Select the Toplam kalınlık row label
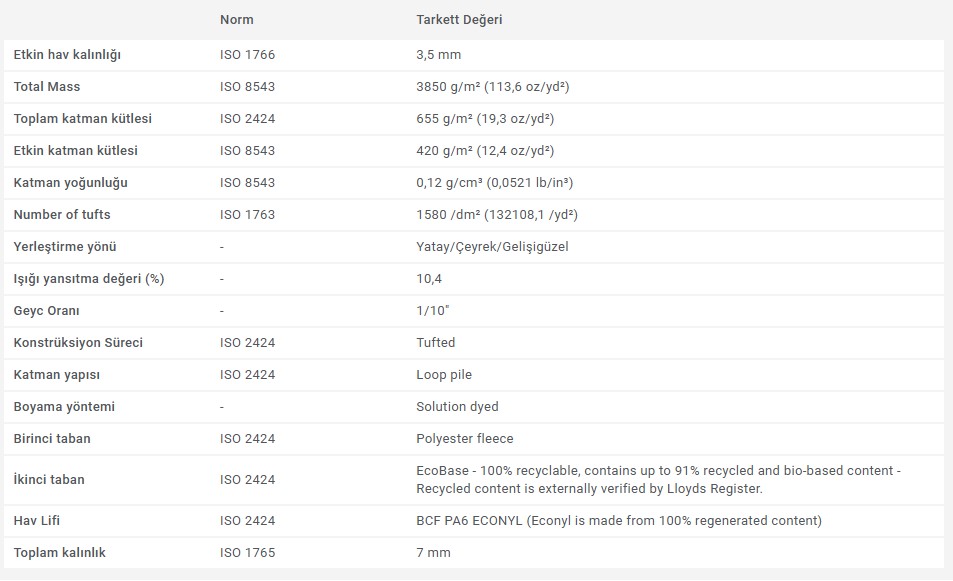Image resolution: width=953 pixels, height=581 pixels. 60,552
